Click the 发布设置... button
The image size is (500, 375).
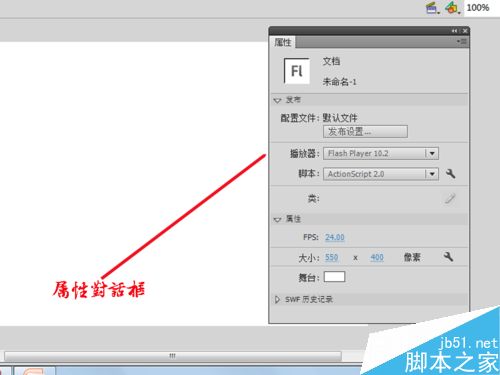(x=365, y=132)
